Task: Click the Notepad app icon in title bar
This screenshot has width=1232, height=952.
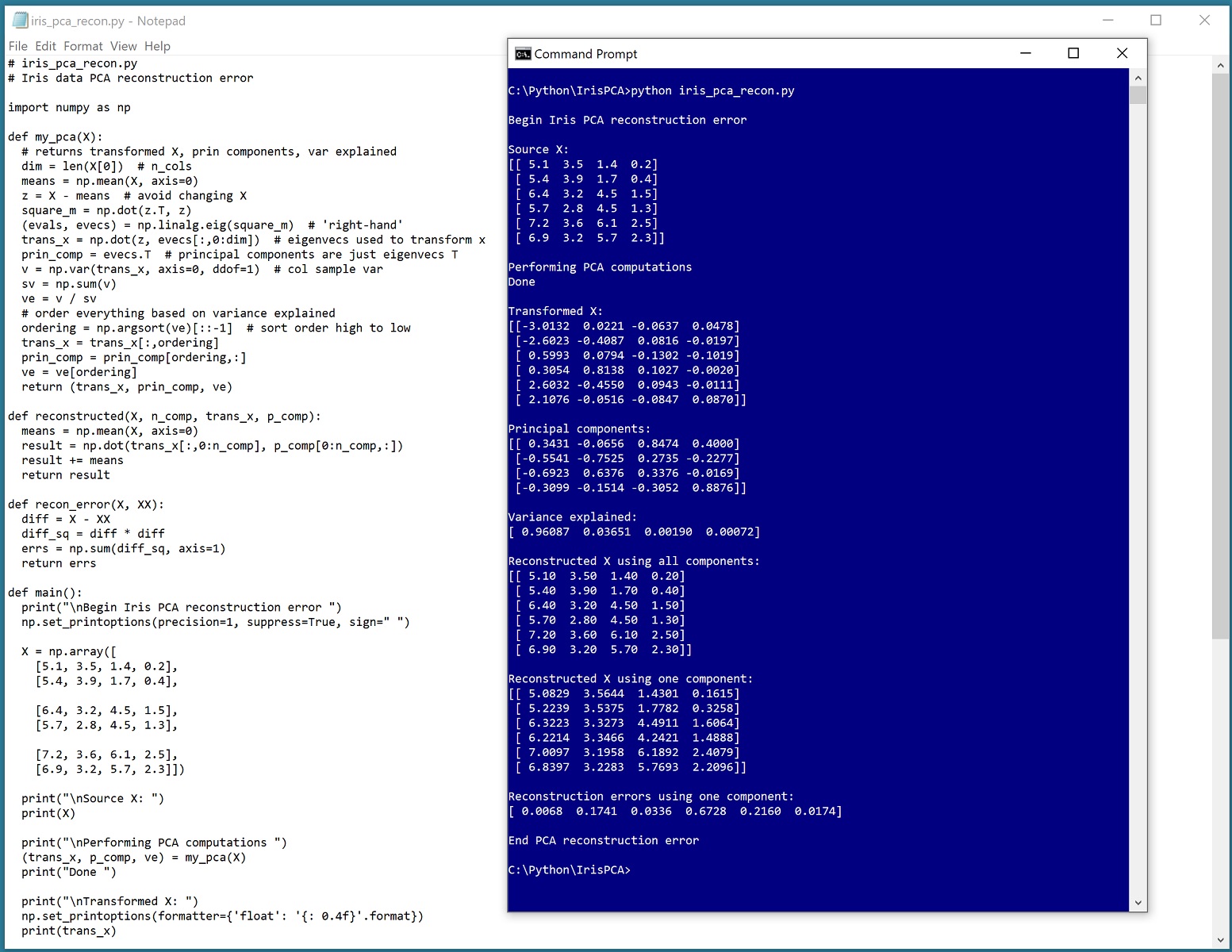Action: pyautogui.click(x=20, y=21)
